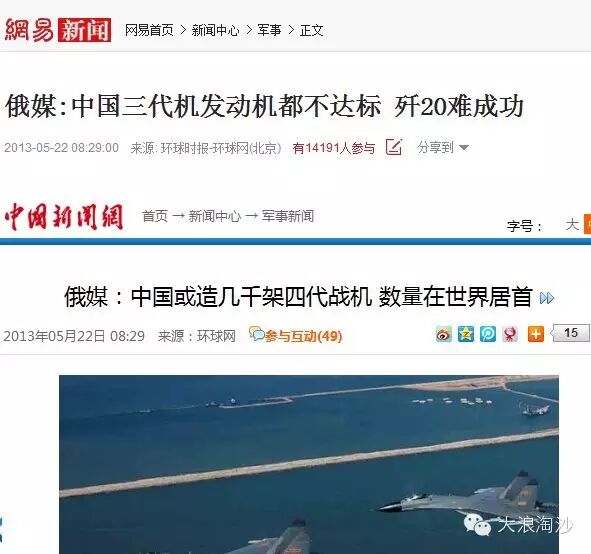Open the comment edit pencil icon
591x554 pixels.
click(394, 147)
